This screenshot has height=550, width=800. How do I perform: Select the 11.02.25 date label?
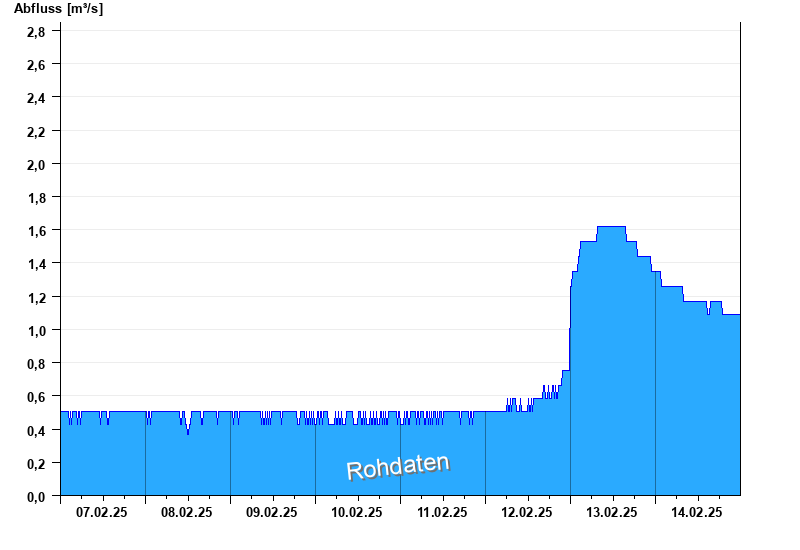pyautogui.click(x=442, y=512)
